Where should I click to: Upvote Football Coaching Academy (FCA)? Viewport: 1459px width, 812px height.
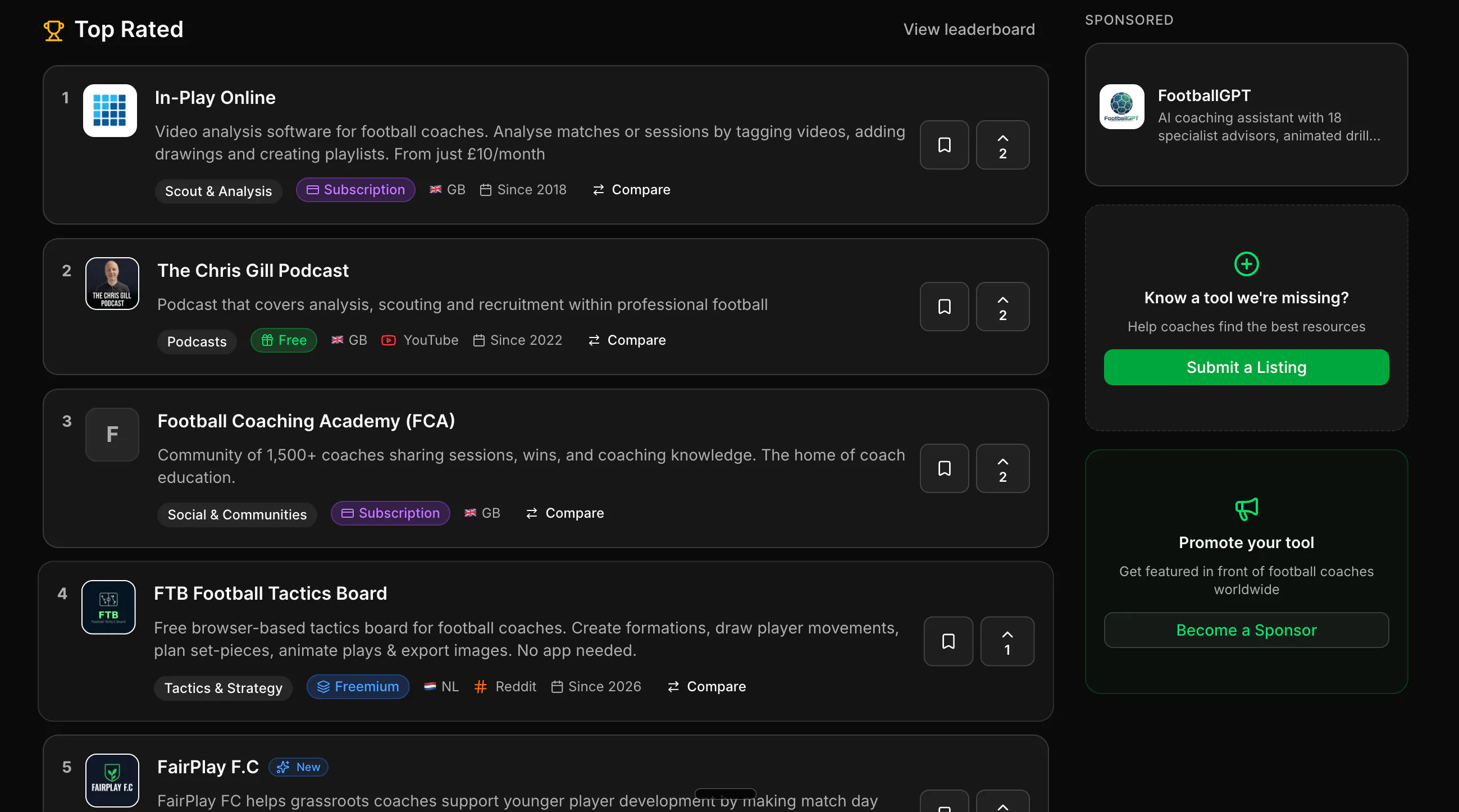(x=1002, y=468)
